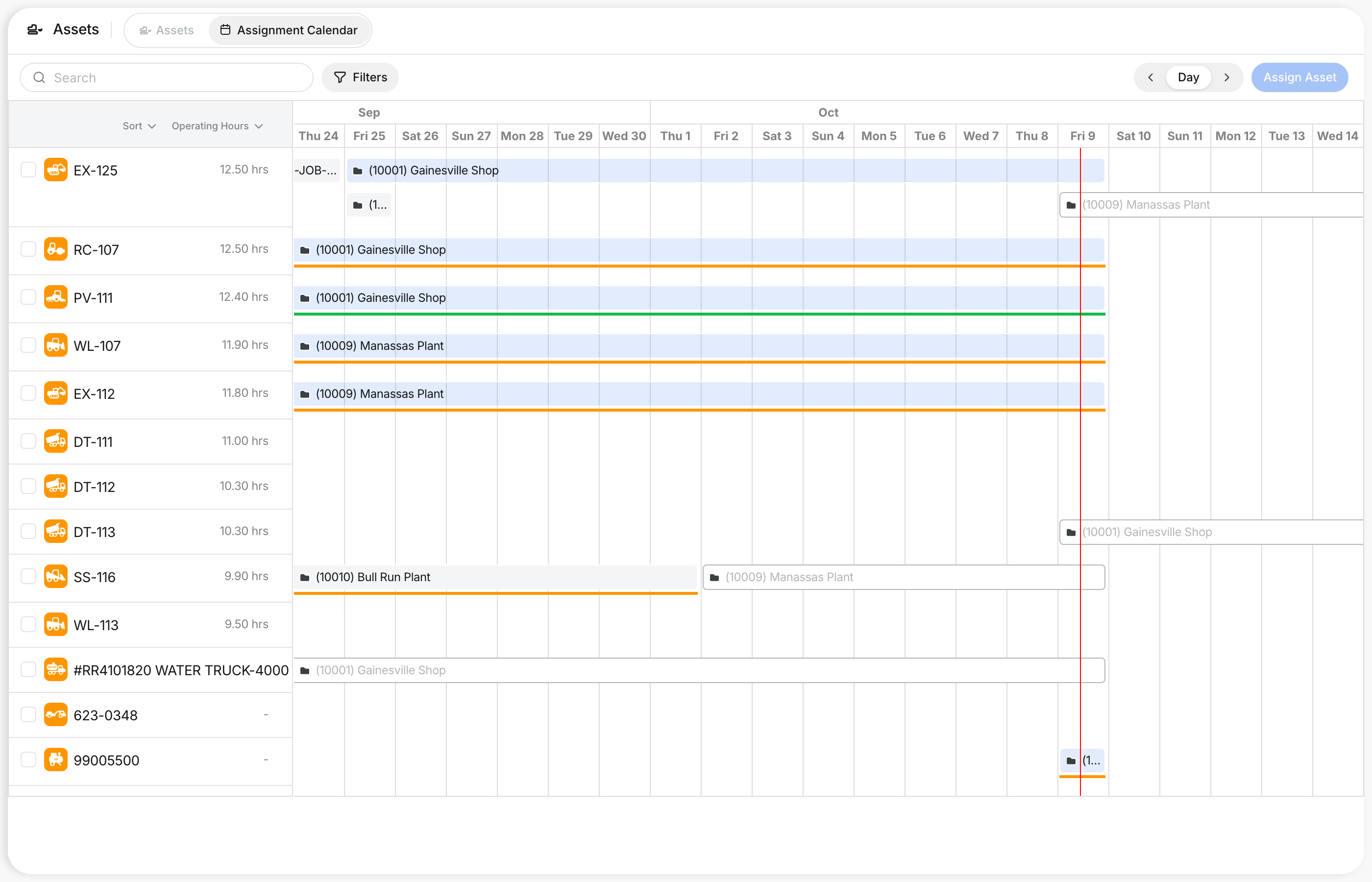Click the 99005500 truncated assignment chip

1082,760
